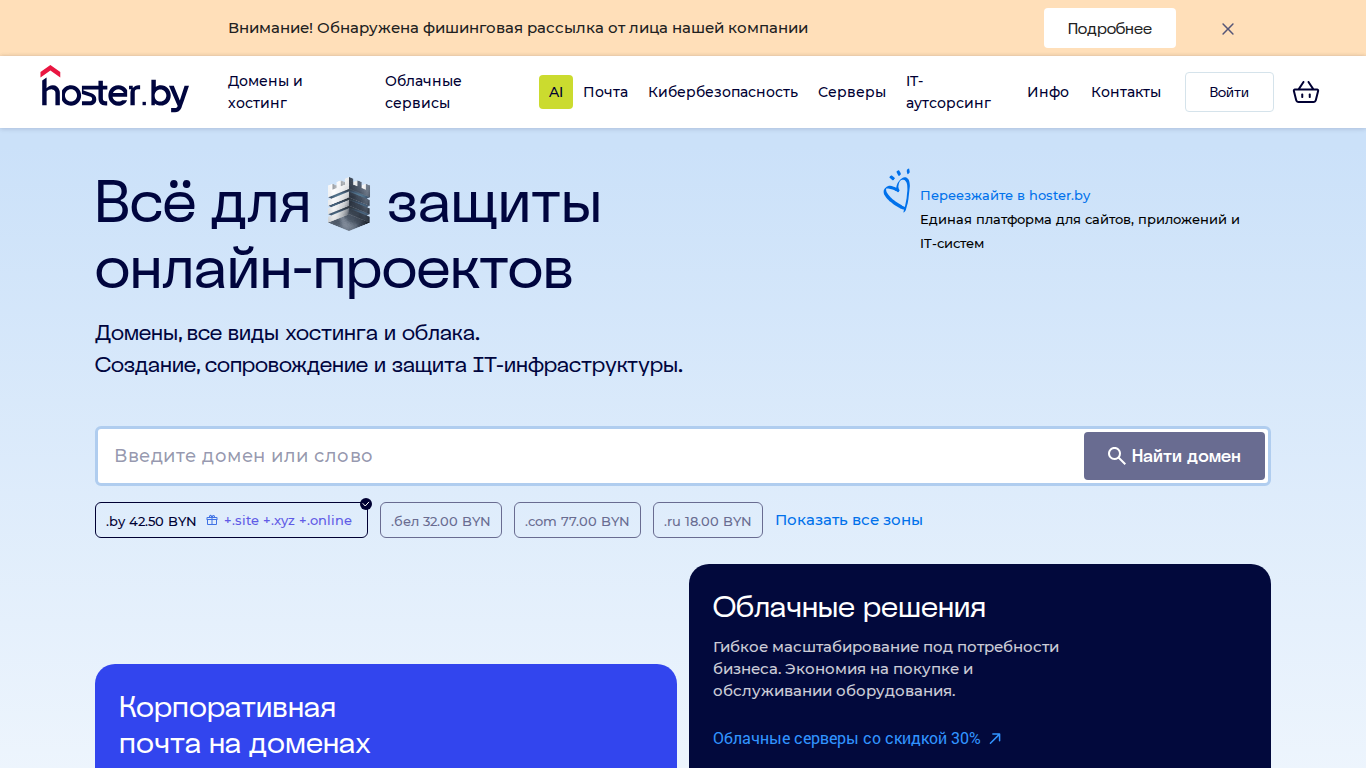Open Облачные серверы со скидкой 30% link
Viewport: 1366px width, 768px height.
tap(857, 739)
